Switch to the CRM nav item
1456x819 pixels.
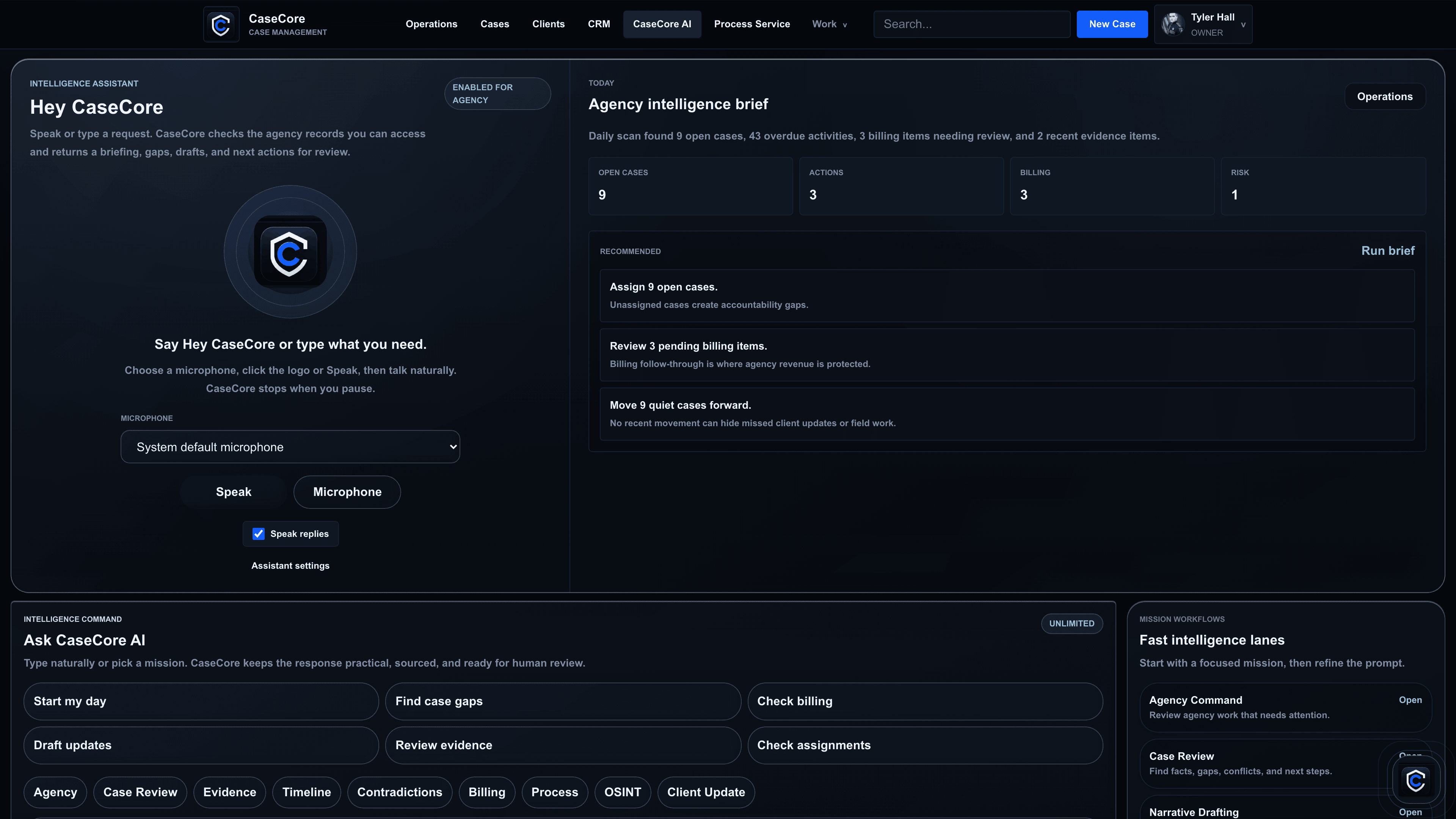[x=599, y=24]
